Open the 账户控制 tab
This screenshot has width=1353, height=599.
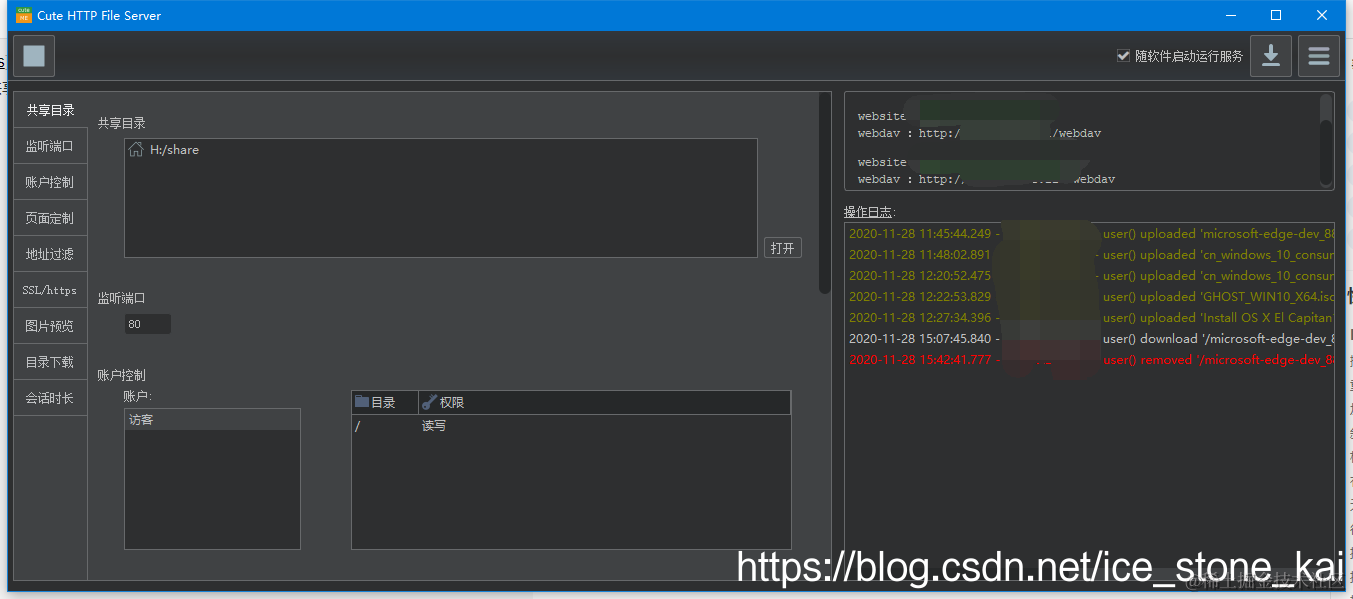tap(50, 182)
